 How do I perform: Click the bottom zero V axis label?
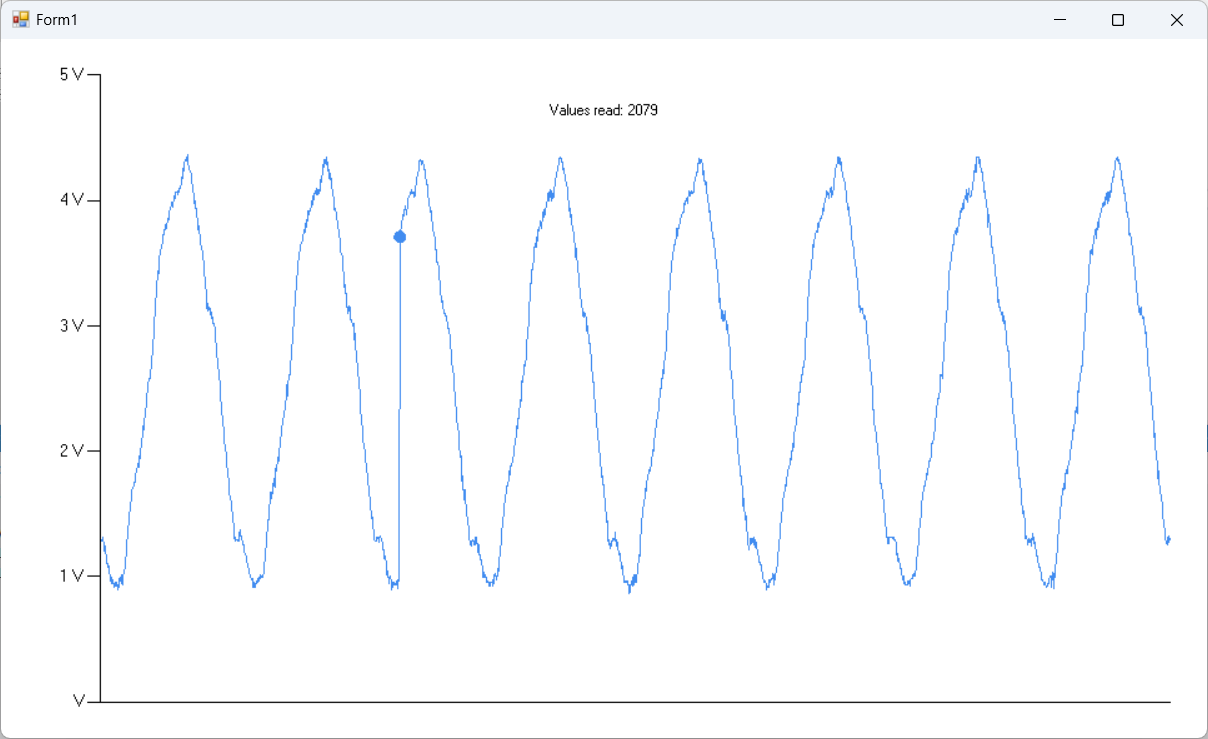click(x=79, y=702)
